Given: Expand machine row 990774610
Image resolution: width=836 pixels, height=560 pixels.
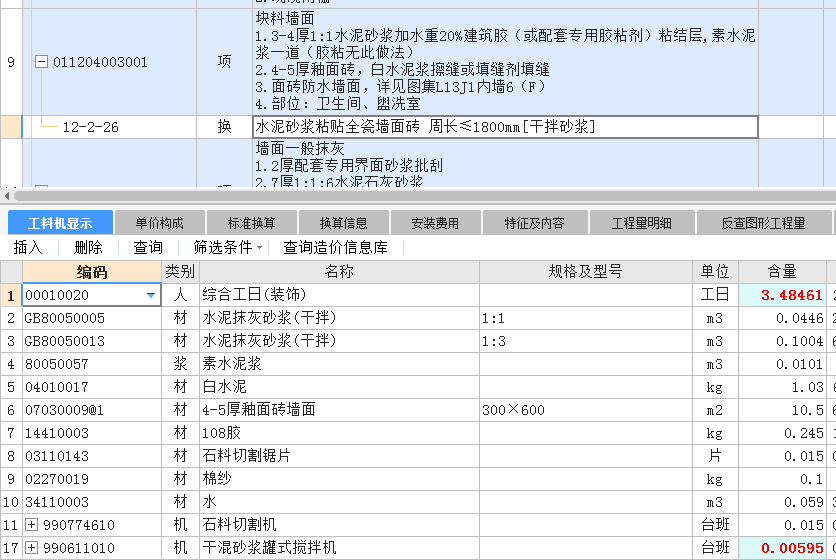Looking at the screenshot, I should (x=31, y=525).
